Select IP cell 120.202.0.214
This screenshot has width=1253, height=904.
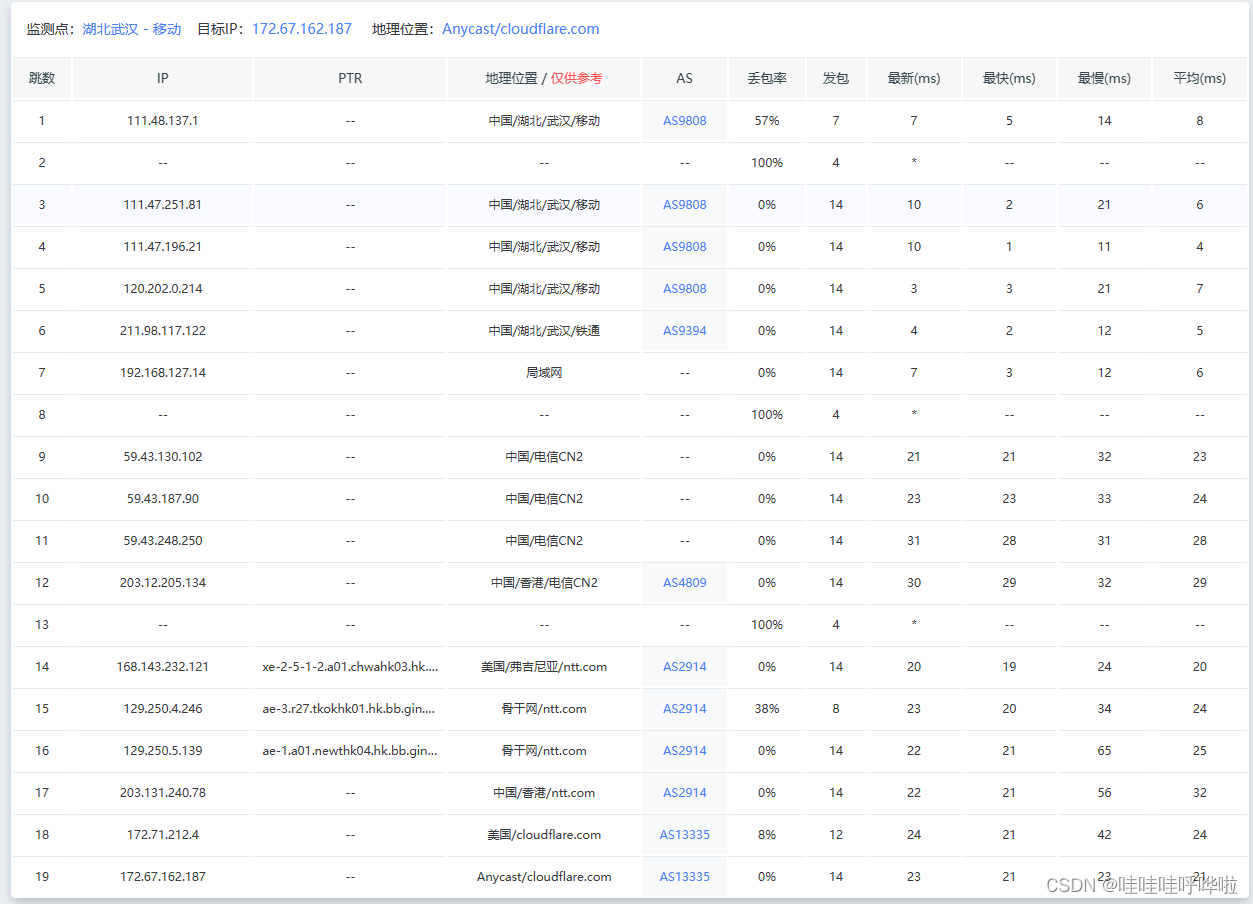pos(163,289)
